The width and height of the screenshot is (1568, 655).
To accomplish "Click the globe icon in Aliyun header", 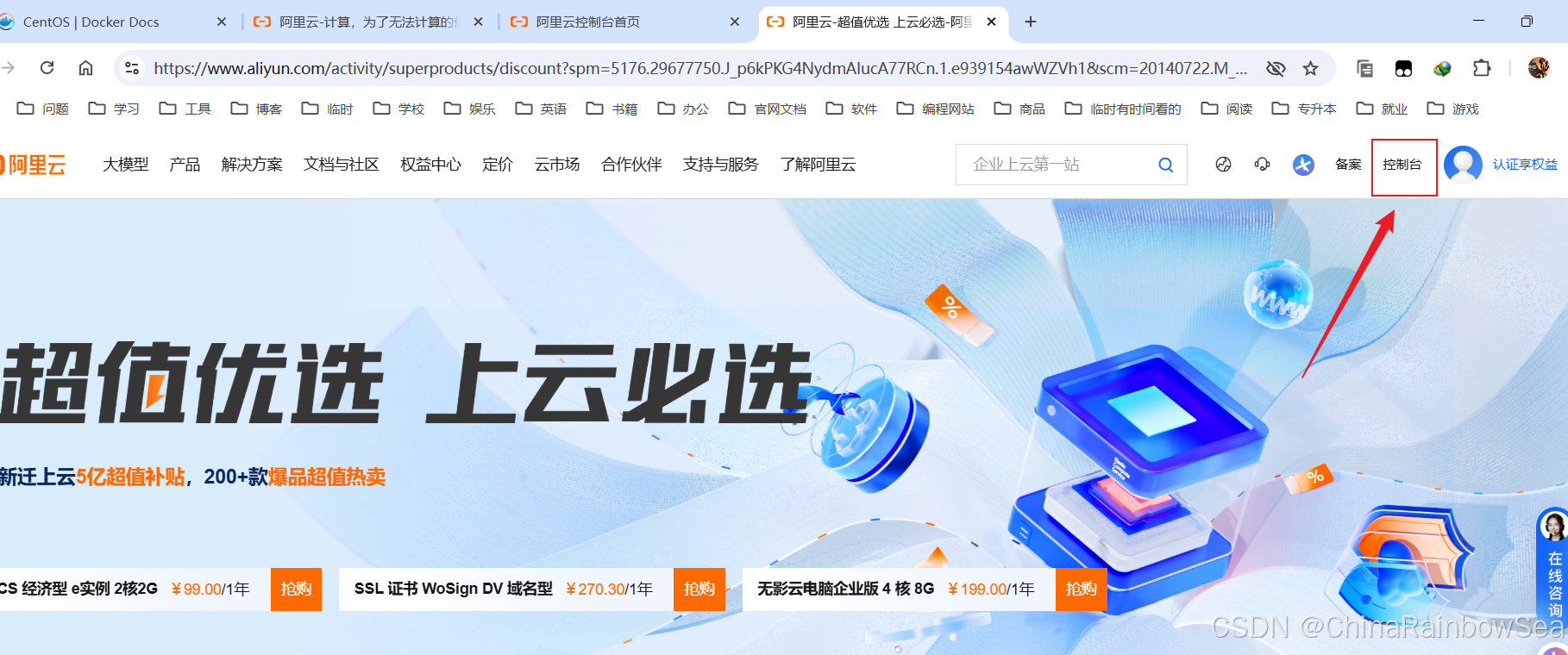I will pos(1223,164).
